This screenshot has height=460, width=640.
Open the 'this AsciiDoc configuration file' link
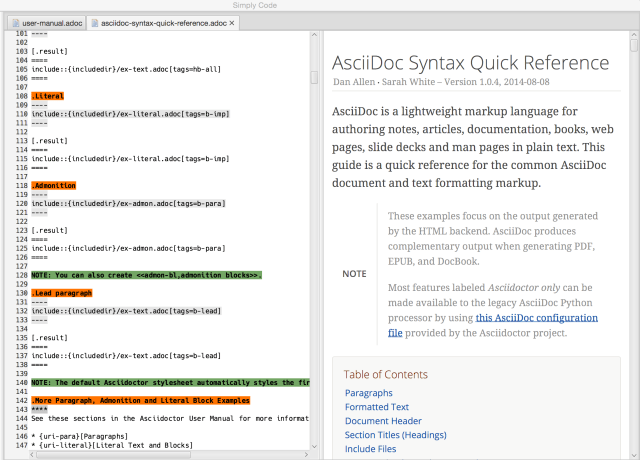tap(536, 318)
